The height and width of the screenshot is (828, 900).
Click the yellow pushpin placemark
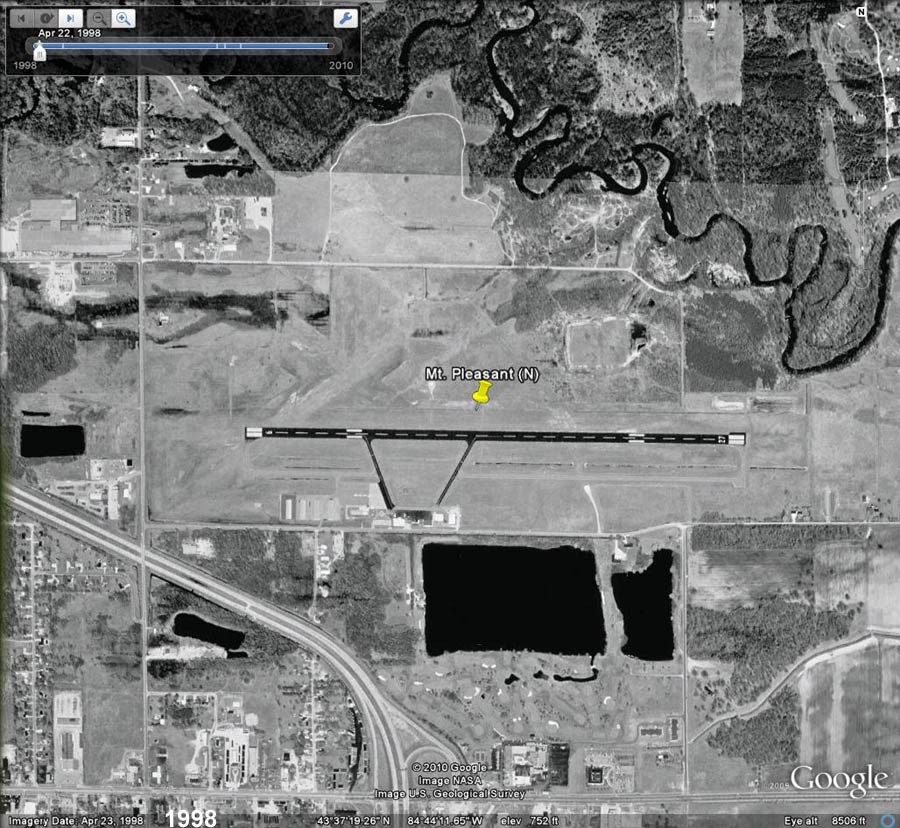tap(483, 393)
